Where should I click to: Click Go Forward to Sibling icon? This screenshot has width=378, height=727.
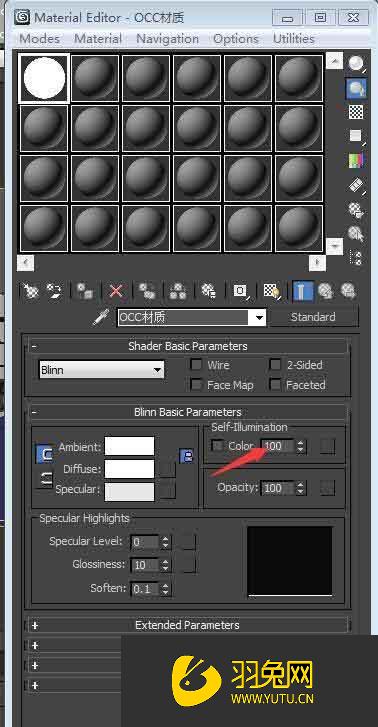click(348, 291)
